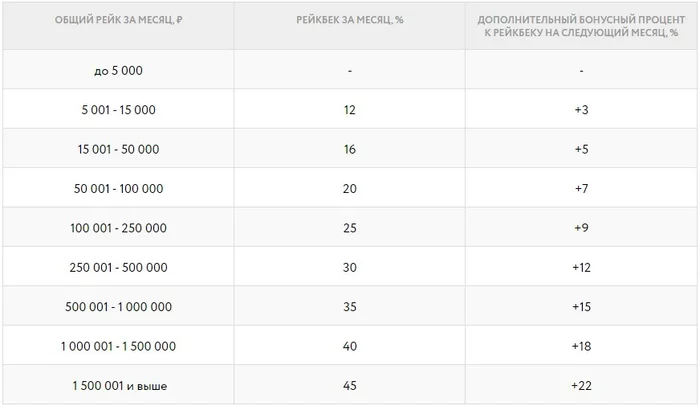Select the 16 percent rakeback cell

[x=349, y=149]
